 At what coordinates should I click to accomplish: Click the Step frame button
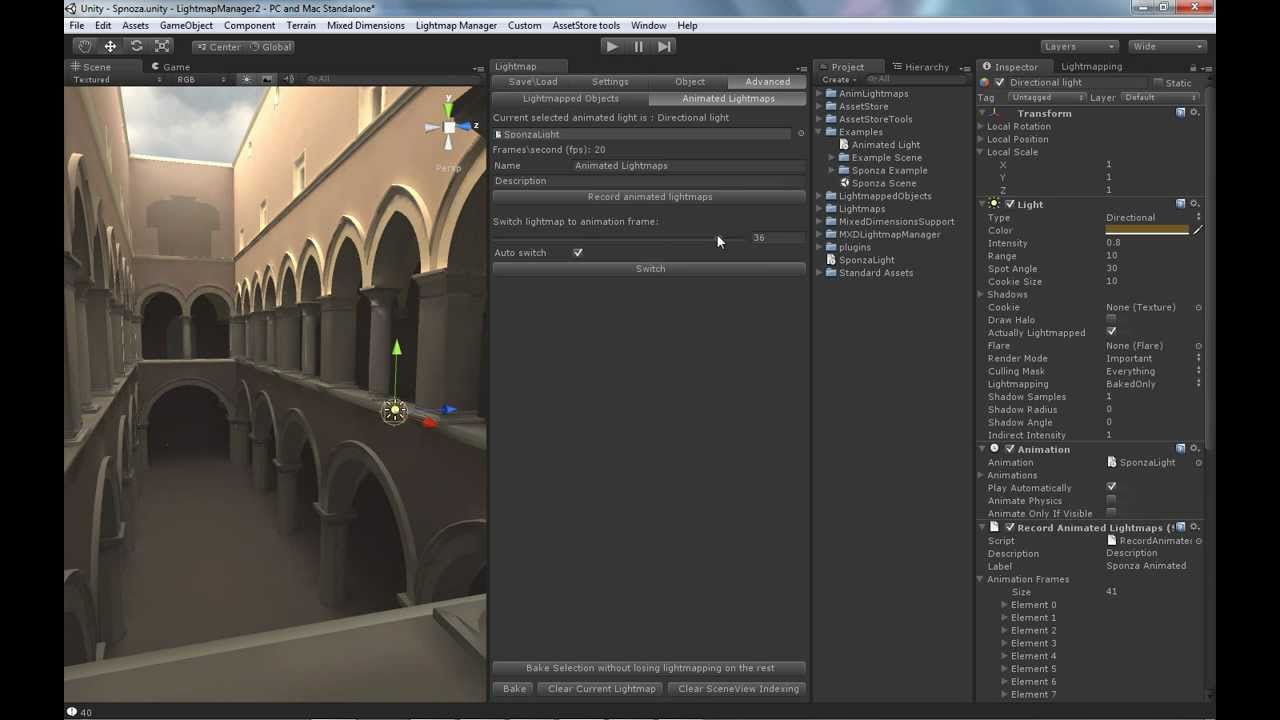point(664,46)
